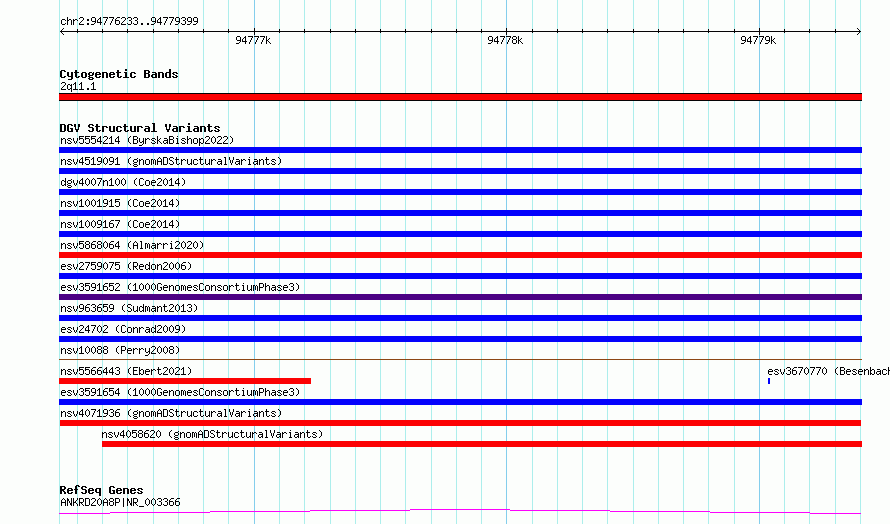This screenshot has height=524, width=890.
Task: Click the esv24702 (Conrad2009) label
Action: coord(123,329)
